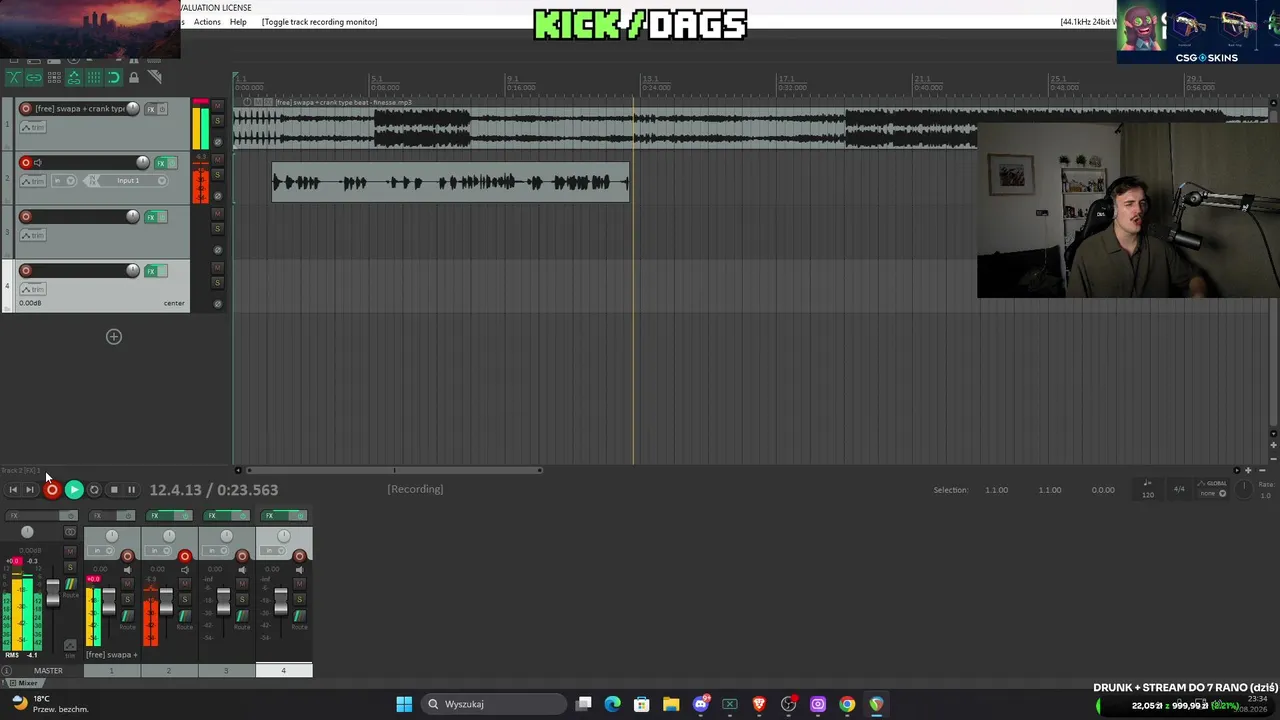This screenshot has width=1280, height=720.
Task: Open the Help menu
Action: 238,22
